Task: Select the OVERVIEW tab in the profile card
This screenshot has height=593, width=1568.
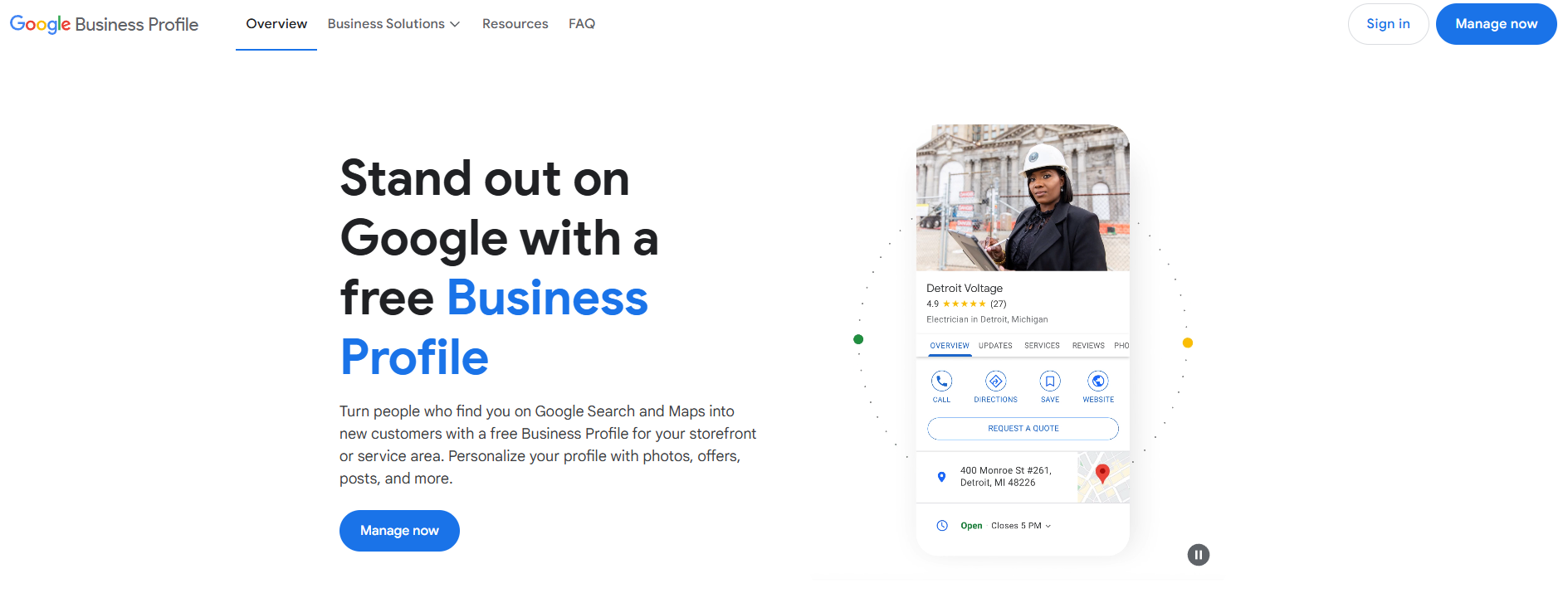Action: [x=949, y=346]
